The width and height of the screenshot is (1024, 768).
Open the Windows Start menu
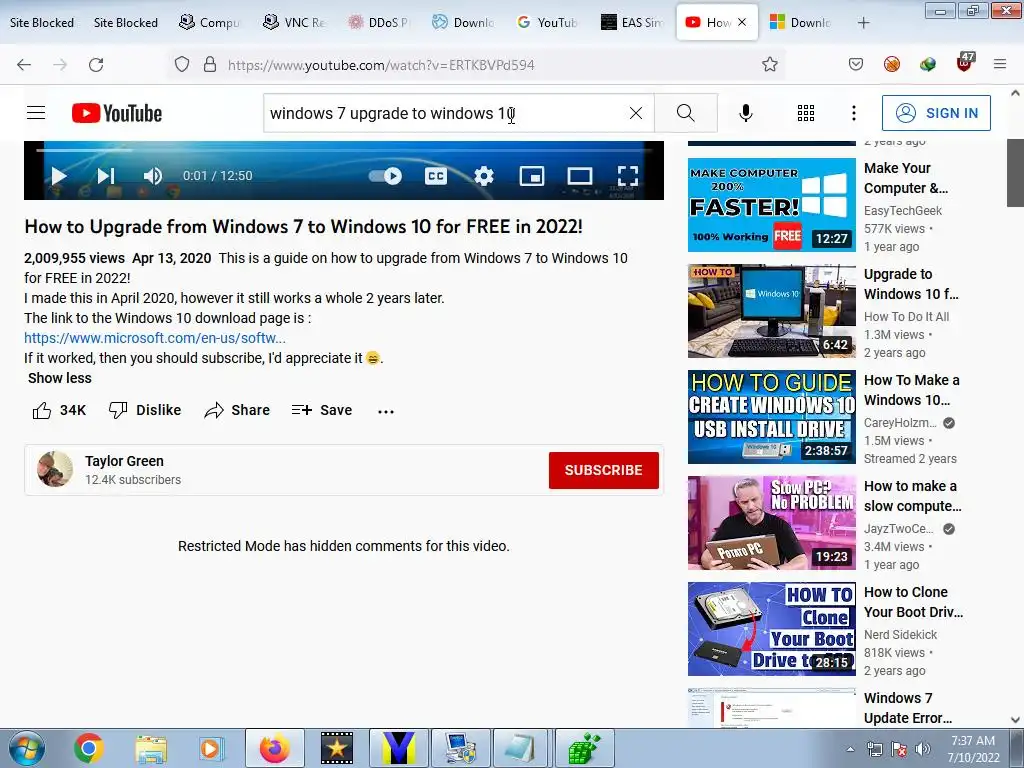tap(25, 748)
